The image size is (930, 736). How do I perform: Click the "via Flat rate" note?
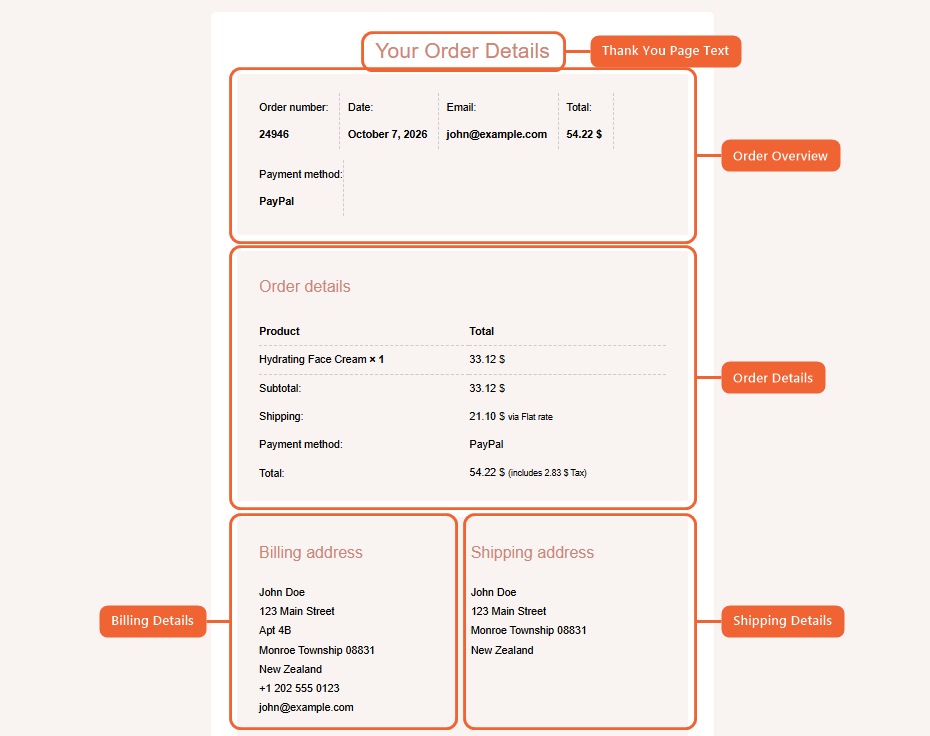pyautogui.click(x=530, y=417)
